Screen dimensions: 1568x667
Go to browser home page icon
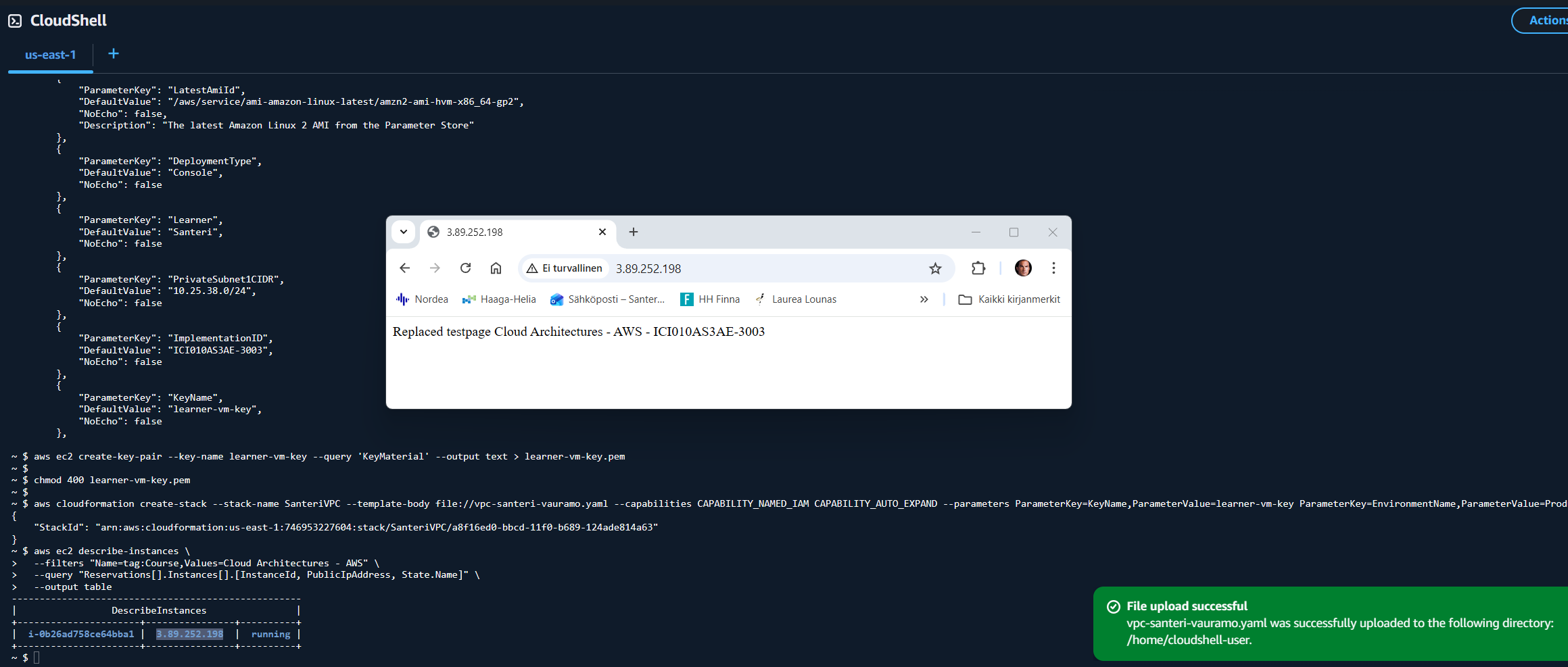496,268
